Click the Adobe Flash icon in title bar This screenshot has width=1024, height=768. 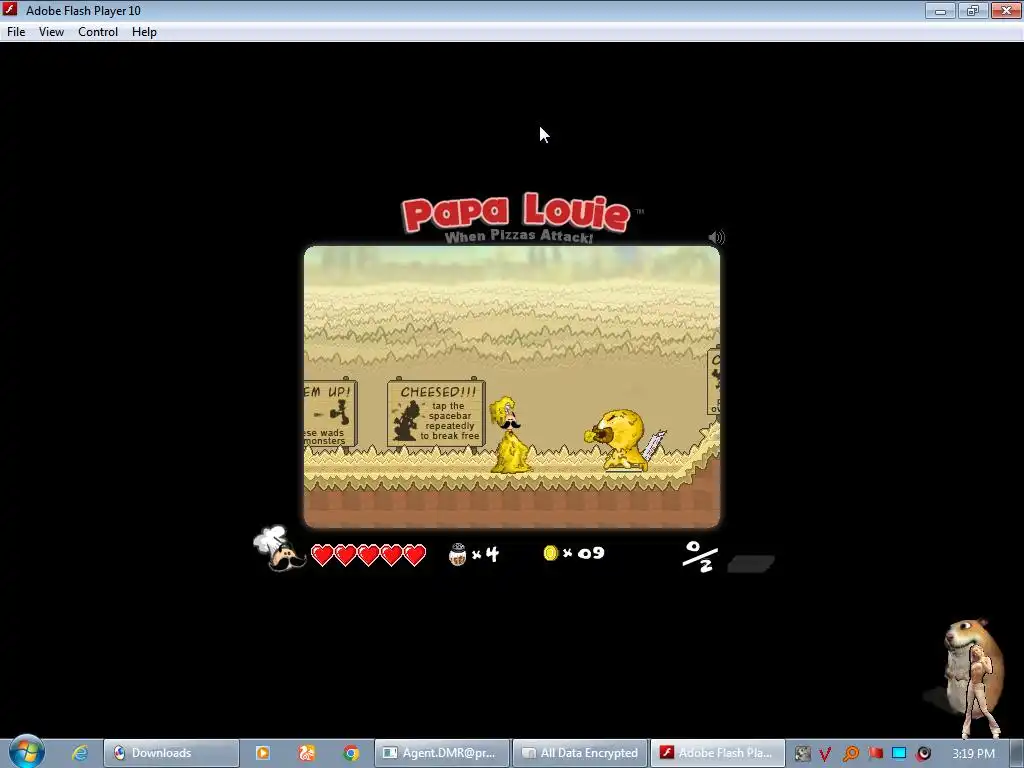(x=10, y=10)
